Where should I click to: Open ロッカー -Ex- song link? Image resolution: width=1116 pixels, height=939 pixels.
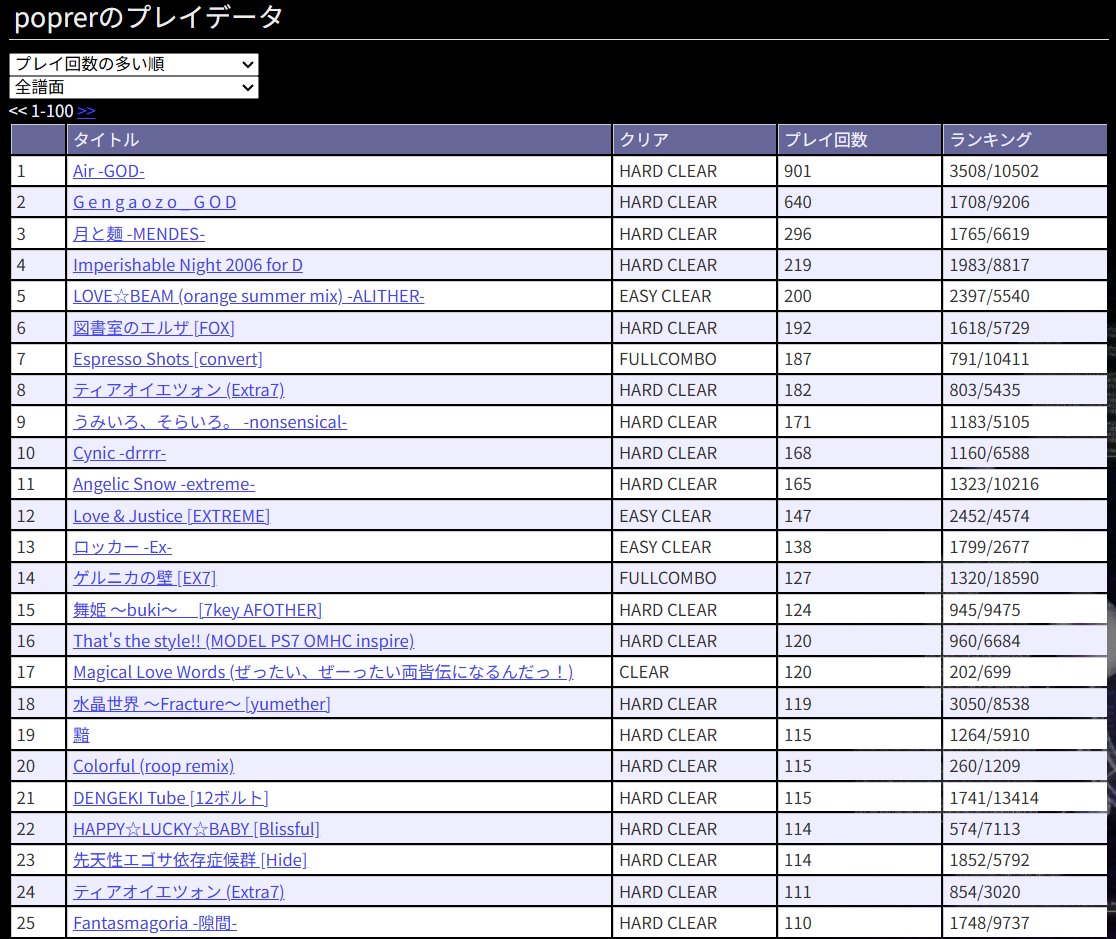(x=122, y=547)
